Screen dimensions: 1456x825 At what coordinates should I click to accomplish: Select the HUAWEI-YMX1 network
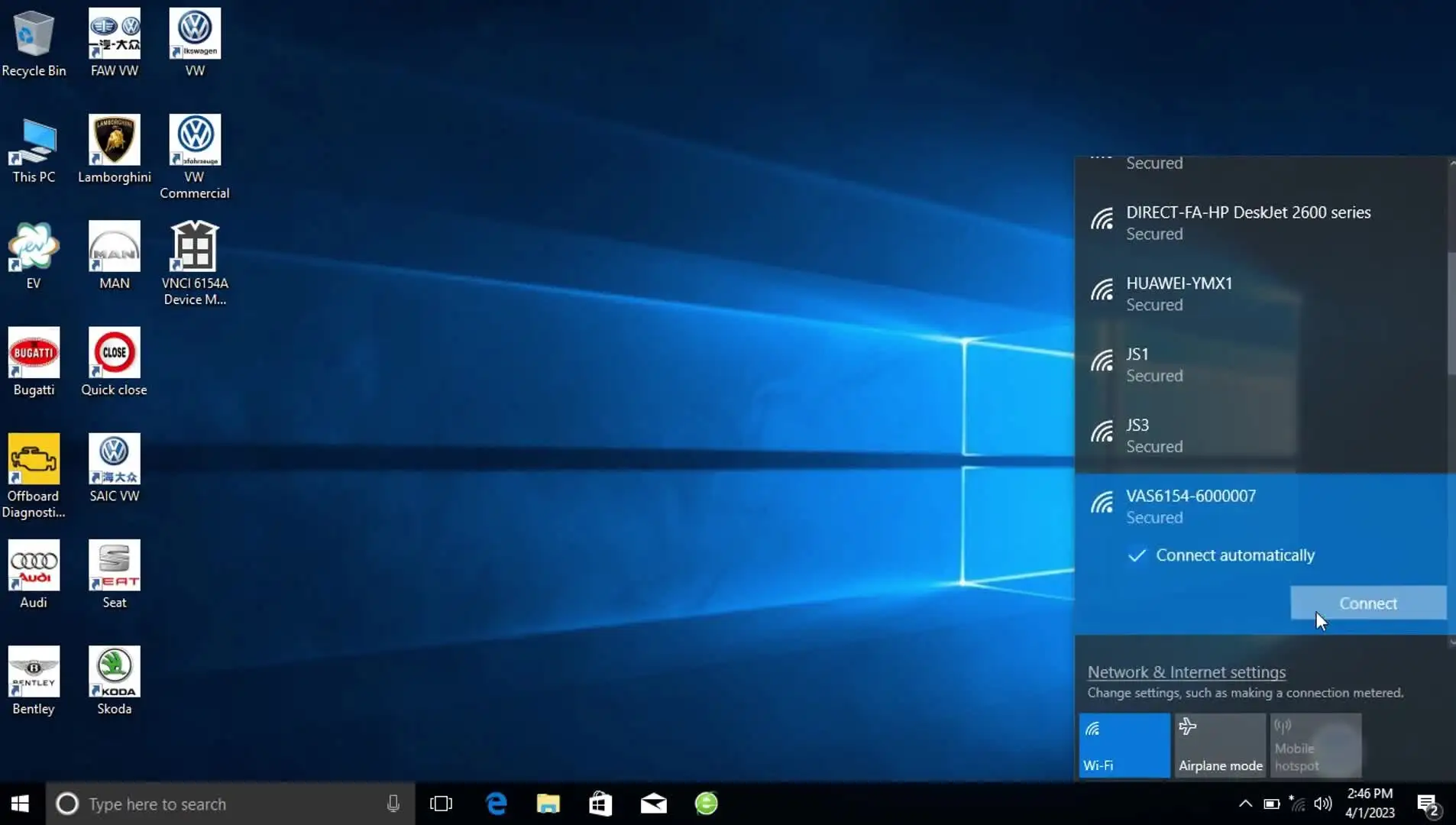coord(1260,294)
